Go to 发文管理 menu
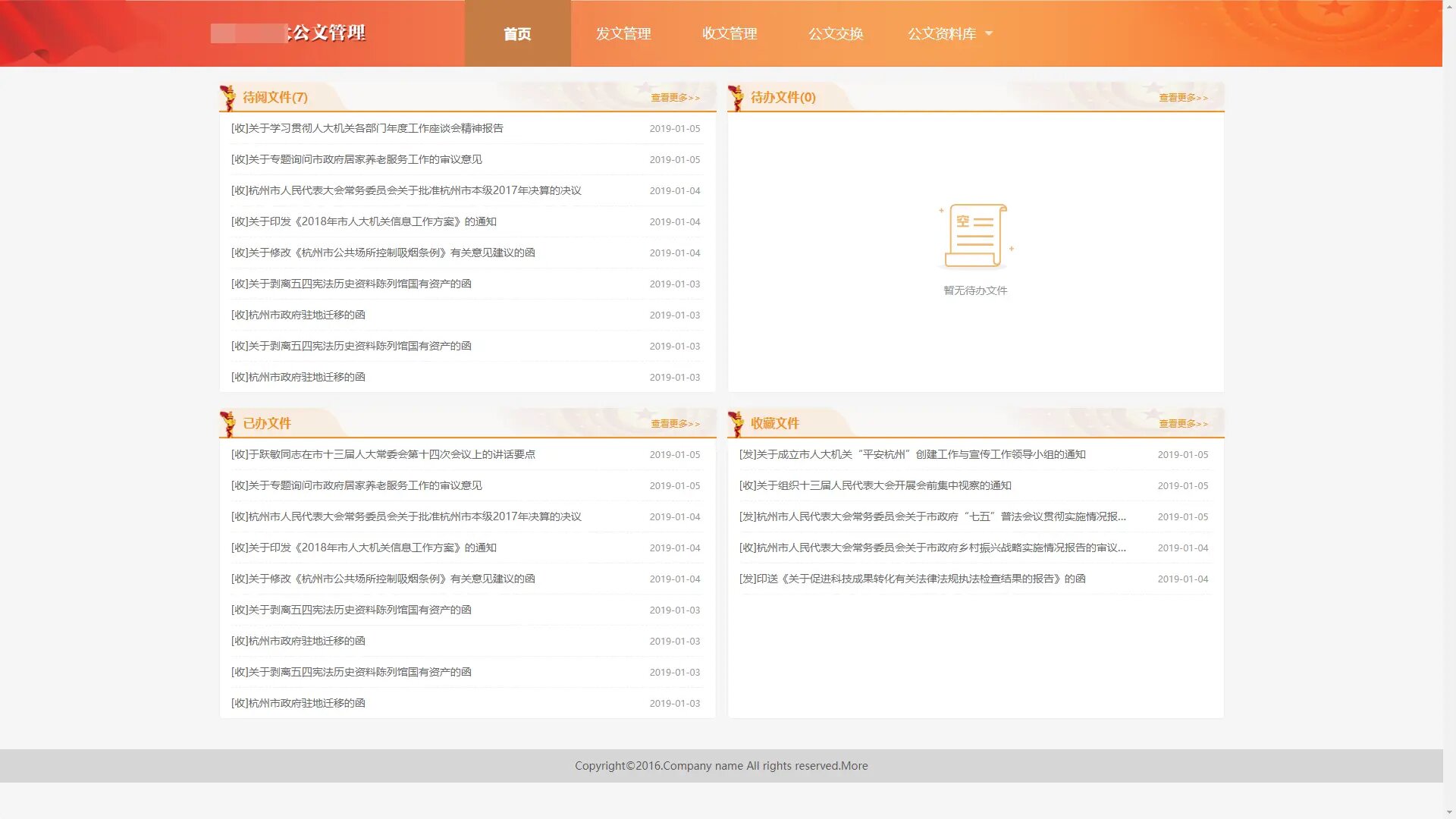 click(623, 33)
